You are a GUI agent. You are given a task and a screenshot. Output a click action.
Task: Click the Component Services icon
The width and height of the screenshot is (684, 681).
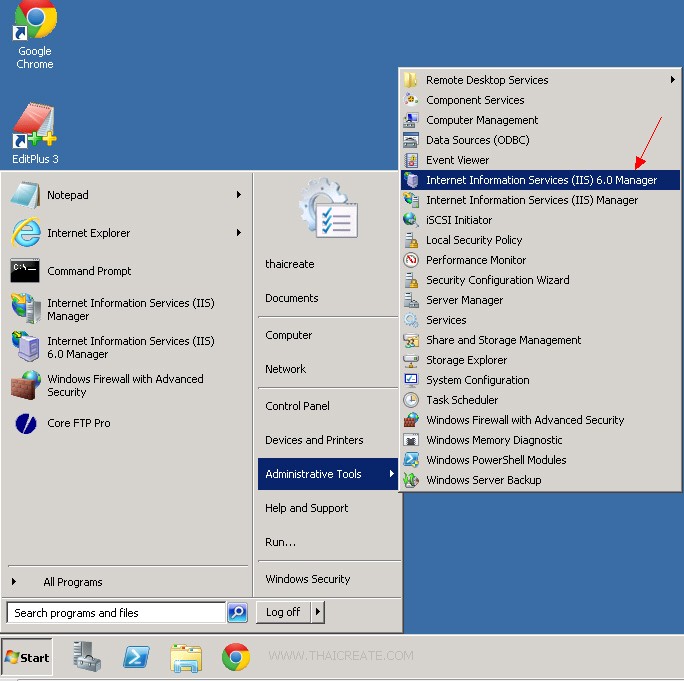point(411,100)
